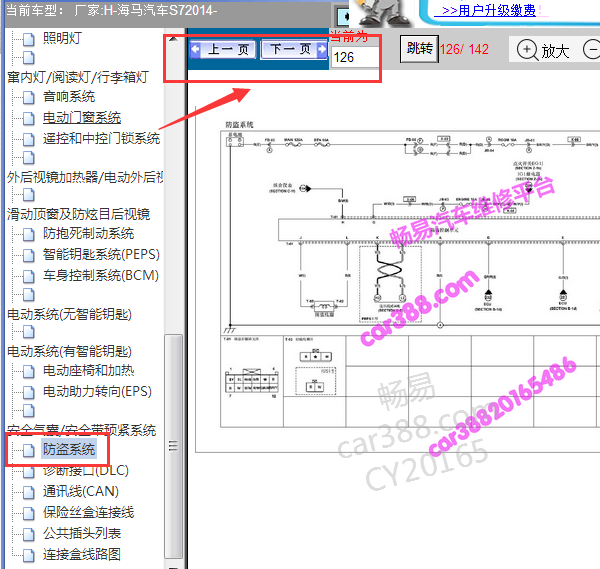Screen dimensions: 600x569
Task: Click document icon above 安全气囊/安全带预紧系统
Action: pyautogui.click(x=28, y=410)
